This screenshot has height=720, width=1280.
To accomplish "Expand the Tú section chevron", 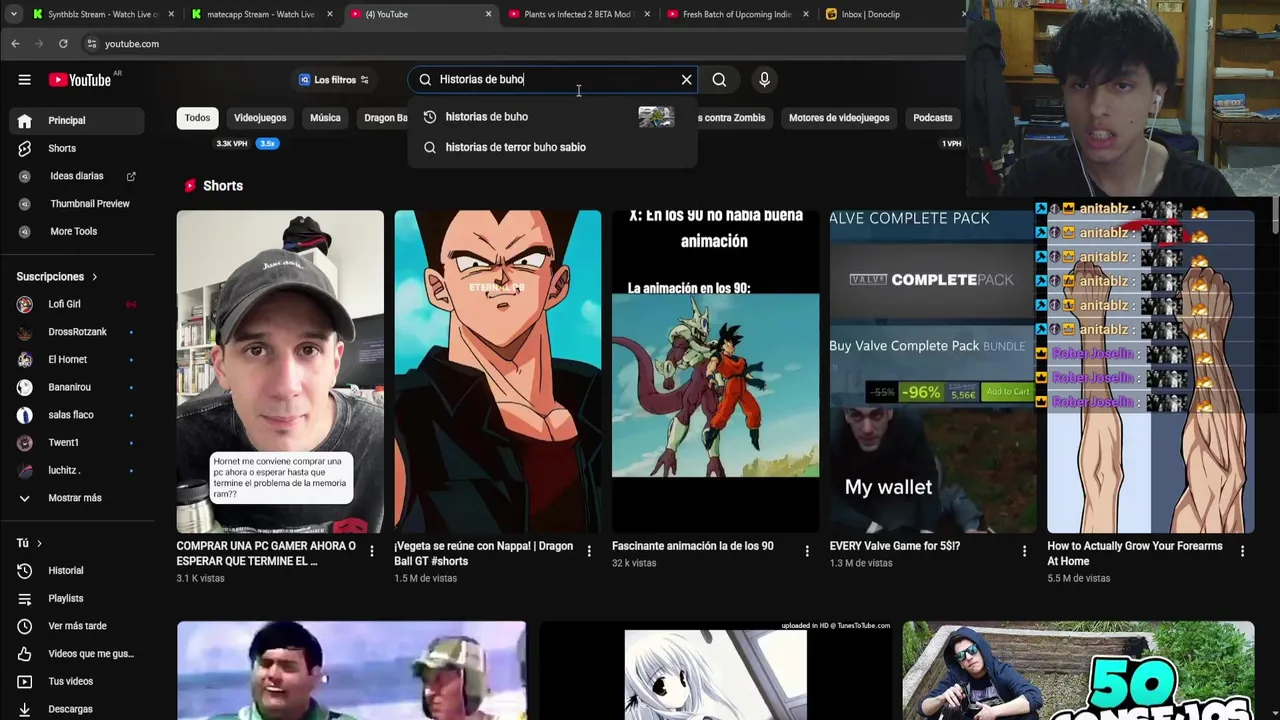I will tap(39, 543).
